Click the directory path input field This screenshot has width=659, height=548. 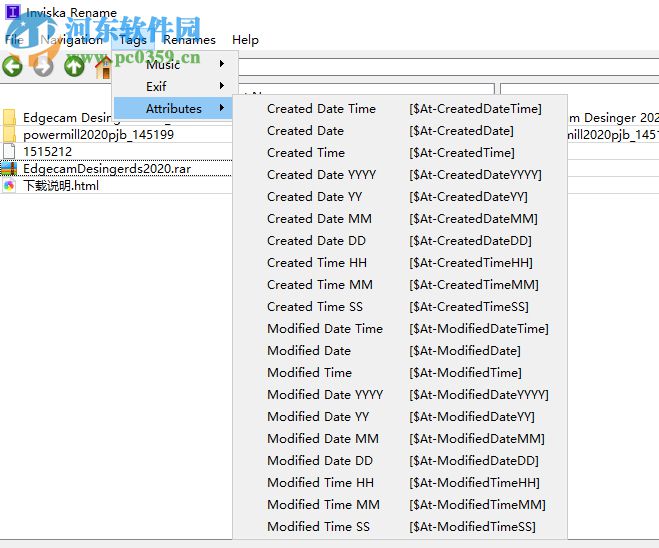click(448, 67)
